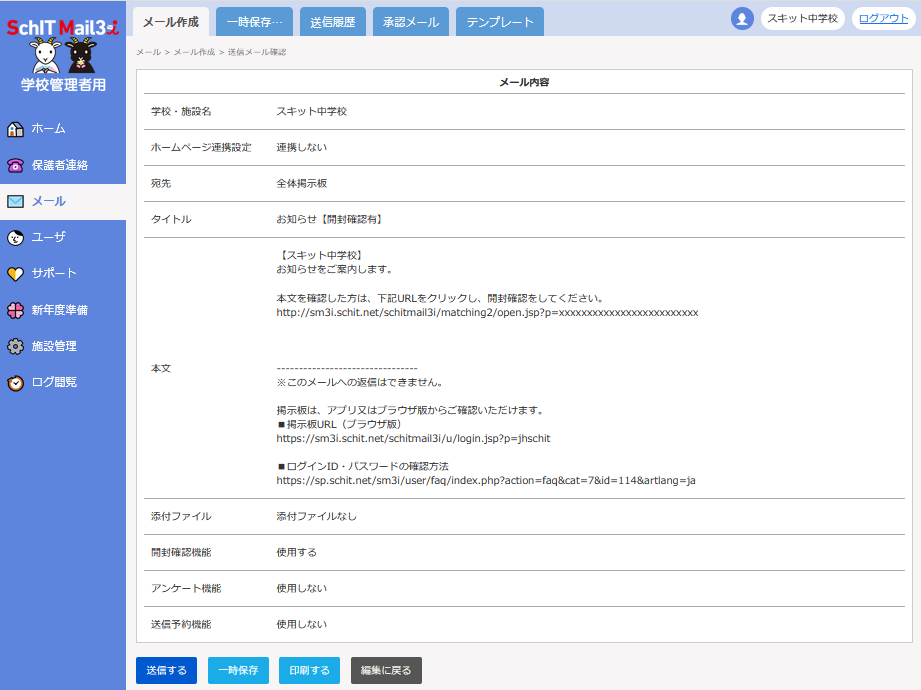
Task: Click the flower icon for new-year preparation
Action: (15, 310)
